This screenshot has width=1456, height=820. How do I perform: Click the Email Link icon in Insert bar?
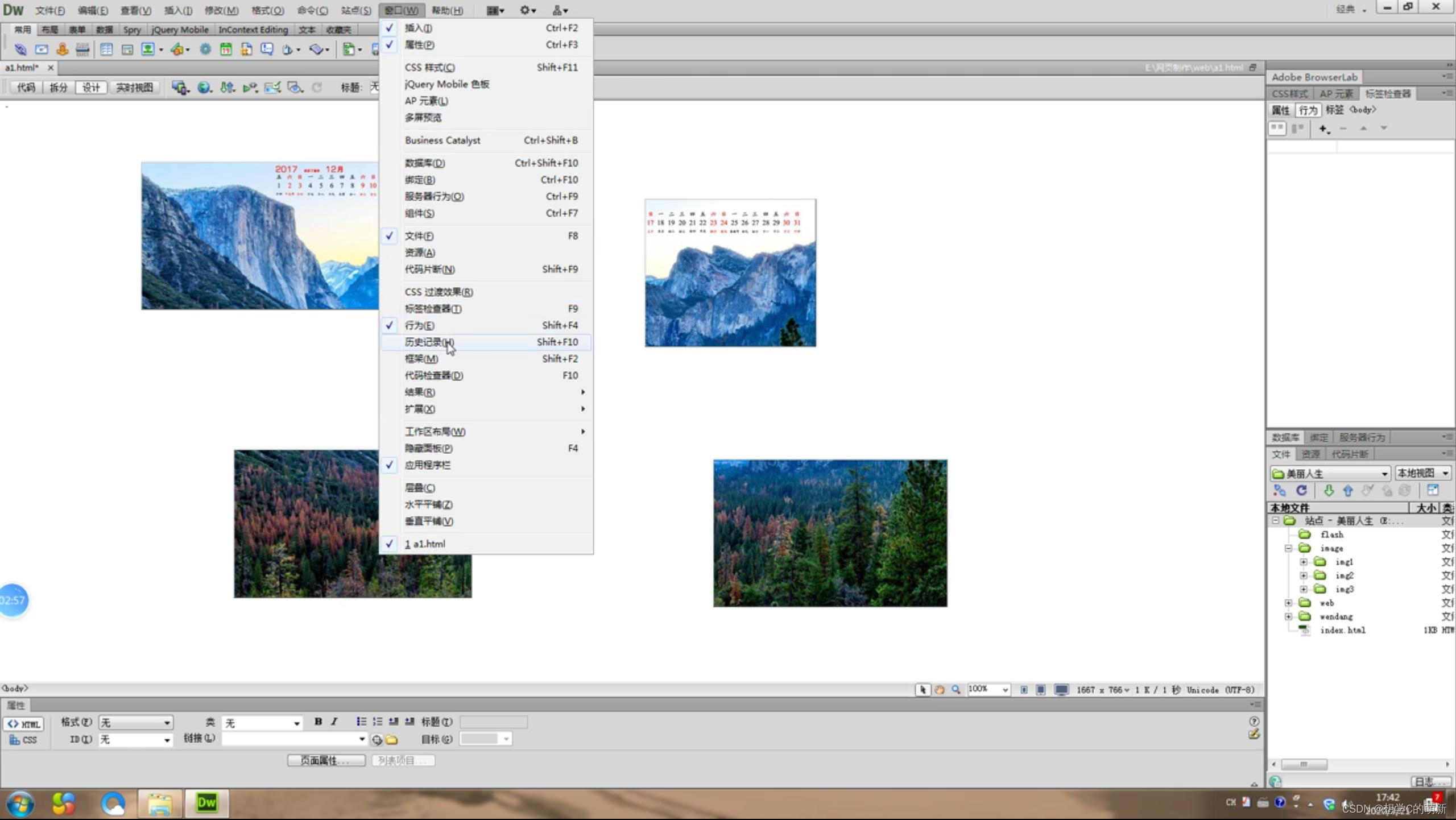pyautogui.click(x=41, y=49)
